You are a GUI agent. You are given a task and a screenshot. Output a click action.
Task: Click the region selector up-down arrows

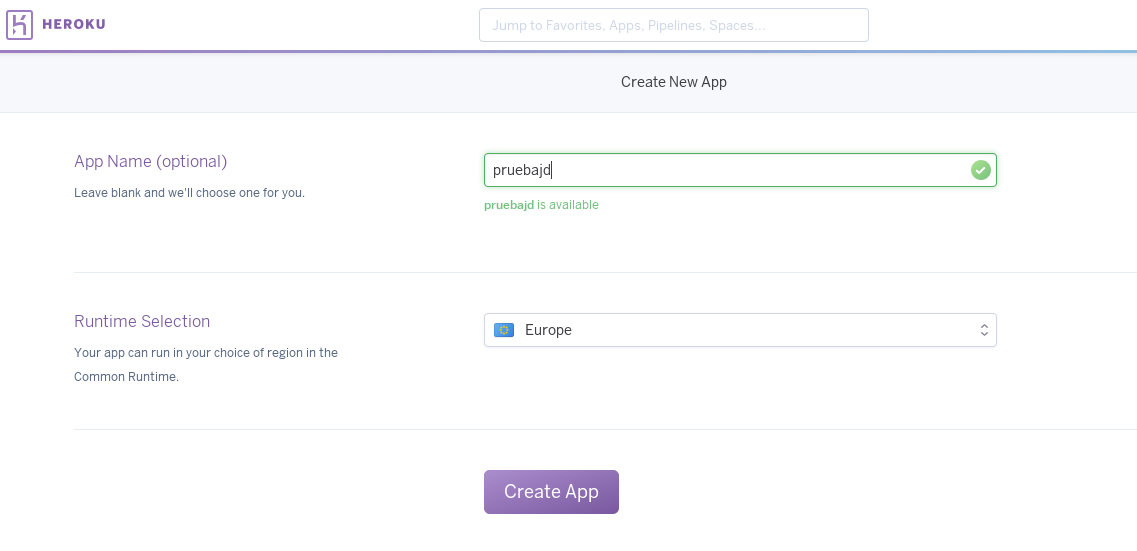tap(984, 330)
